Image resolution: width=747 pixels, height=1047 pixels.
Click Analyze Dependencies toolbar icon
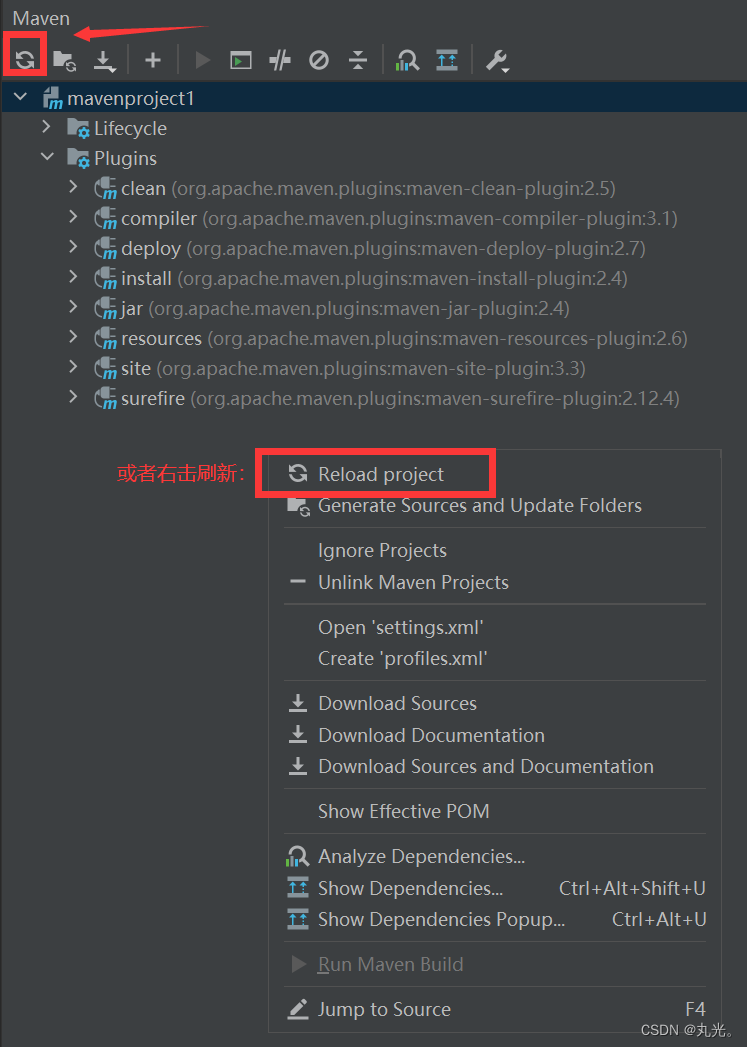[x=407, y=61]
